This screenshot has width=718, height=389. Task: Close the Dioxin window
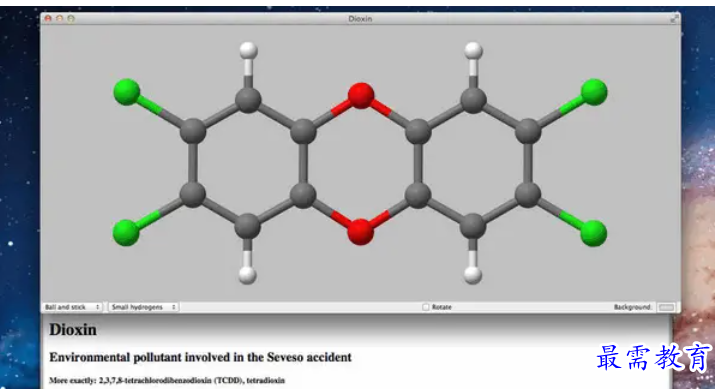click(48, 18)
